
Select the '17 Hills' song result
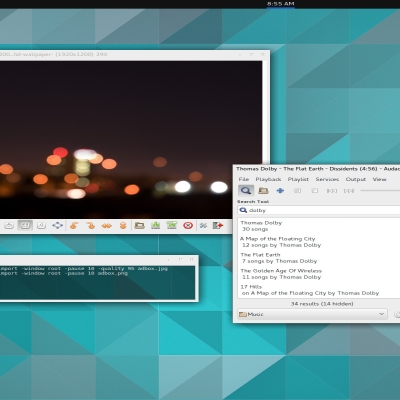[319, 290]
